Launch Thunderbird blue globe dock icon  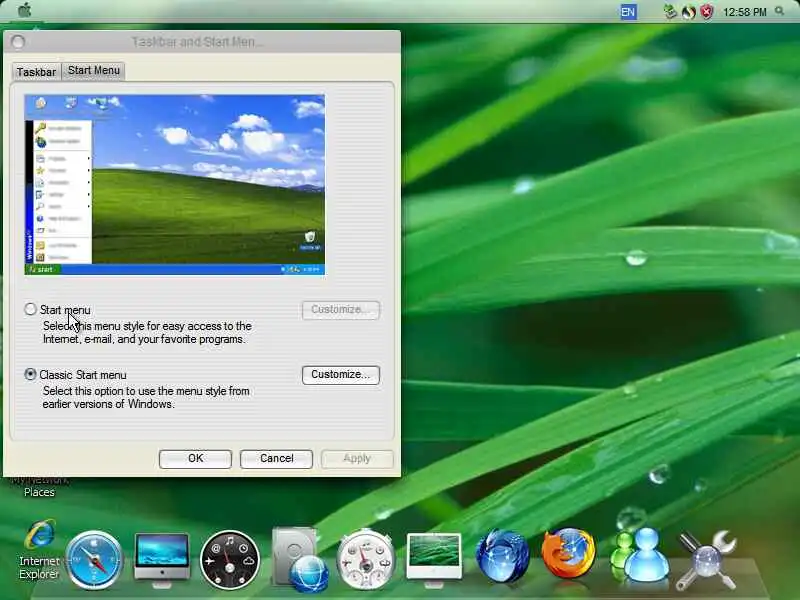pos(502,556)
